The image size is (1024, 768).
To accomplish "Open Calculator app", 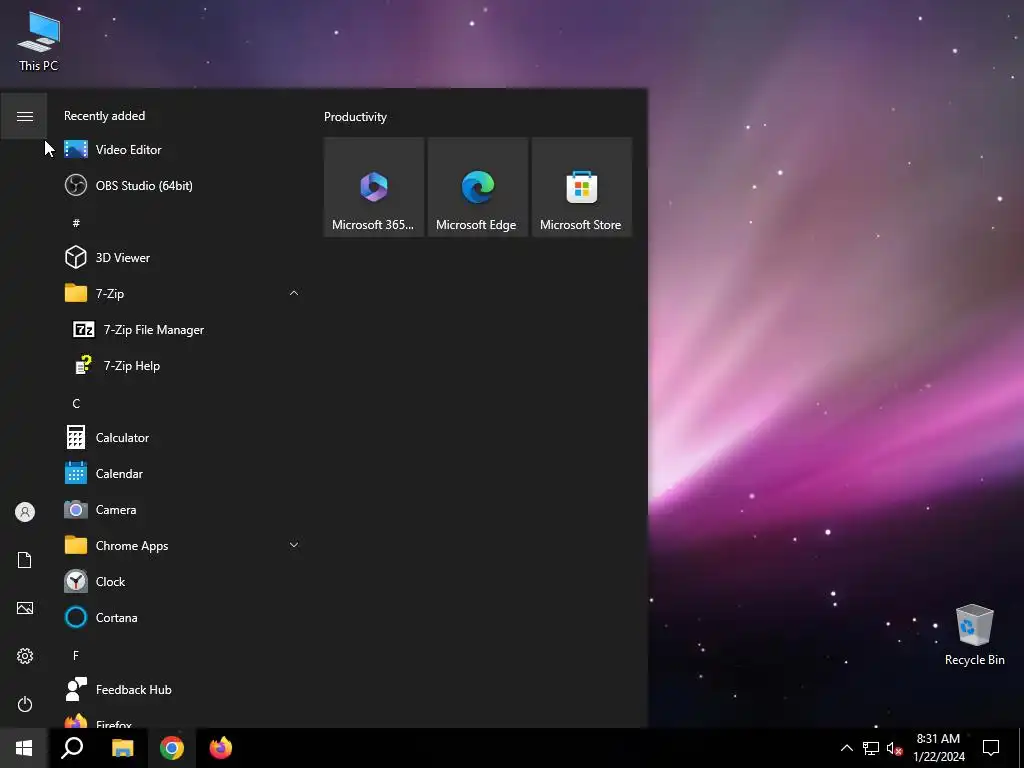I will [183, 438].
